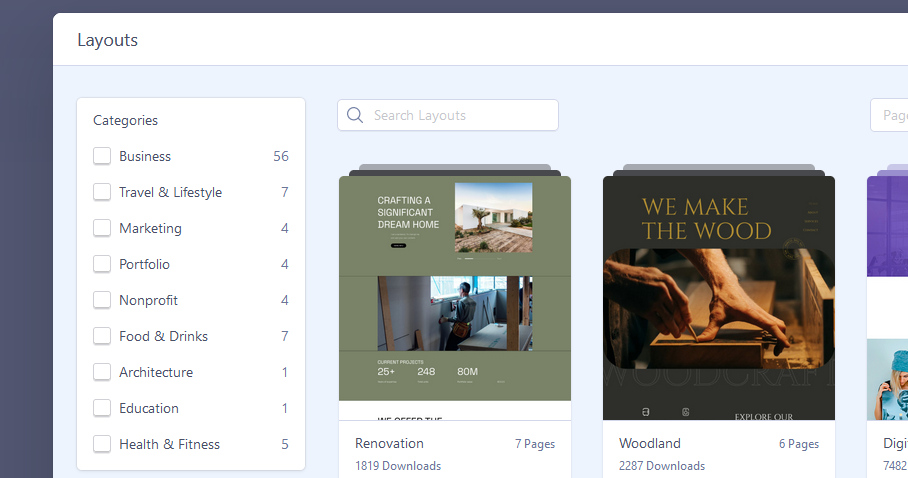Viewport: 908px width, 478px height.
Task: Select the Portfolio category checkbox
Action: [102, 264]
